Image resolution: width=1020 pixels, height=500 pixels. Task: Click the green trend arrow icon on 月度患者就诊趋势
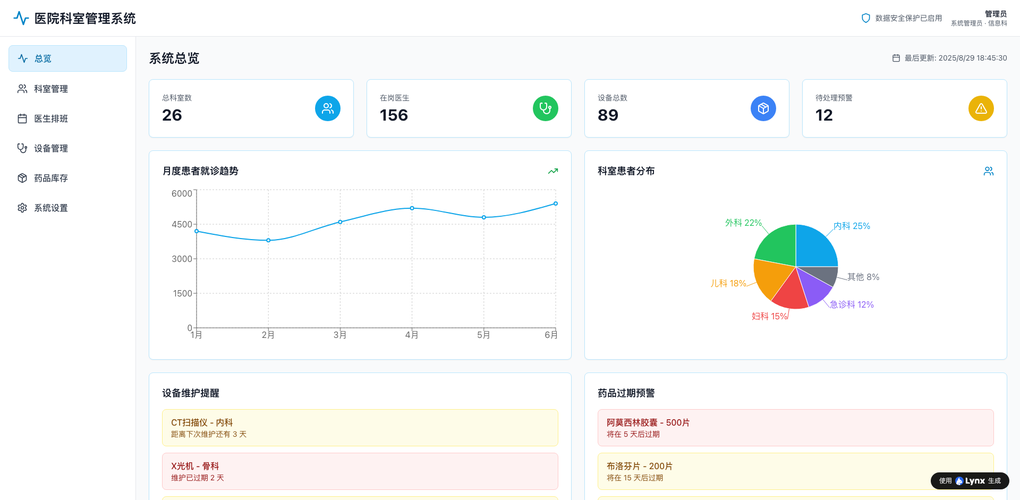point(553,171)
